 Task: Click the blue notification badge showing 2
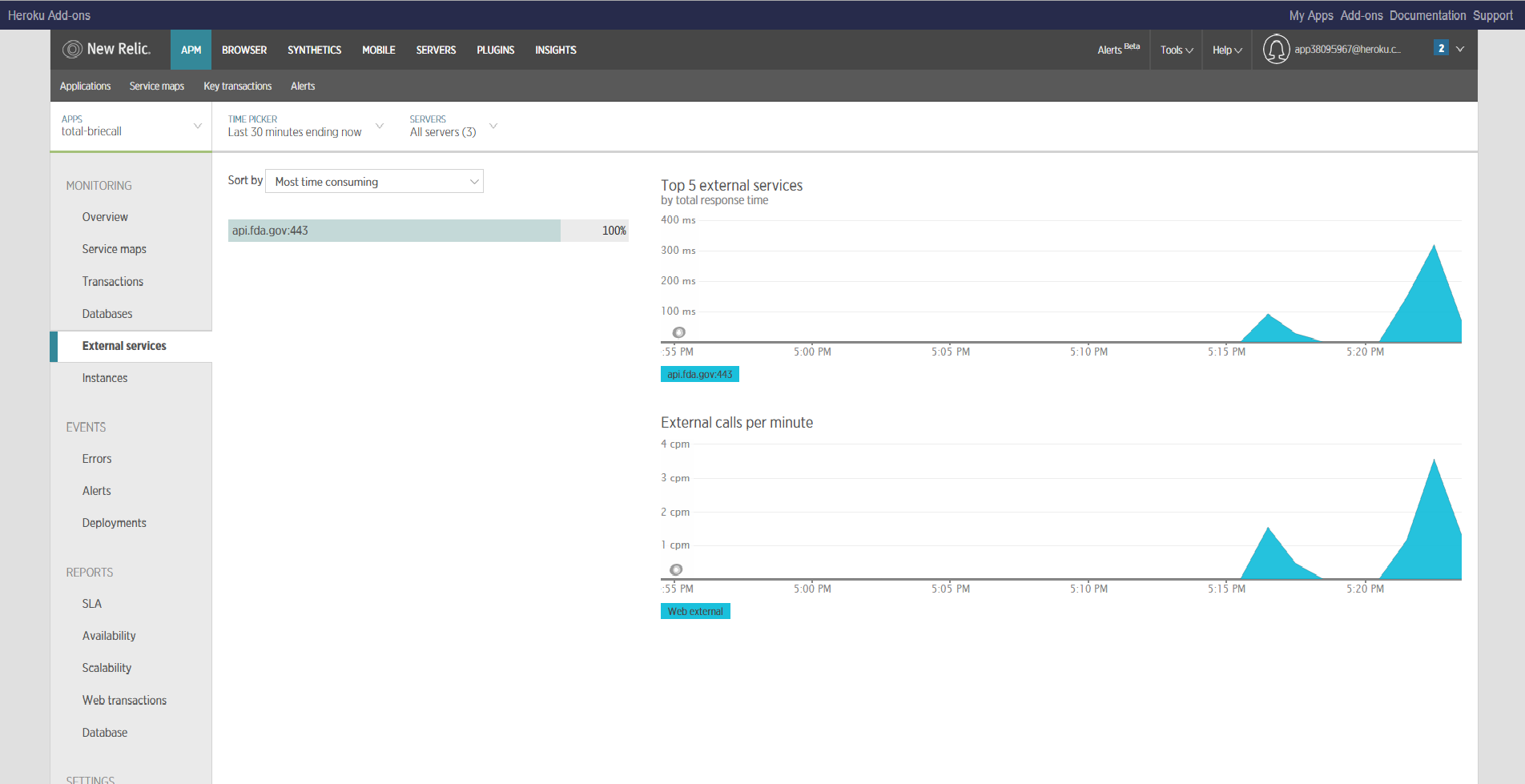1441,48
